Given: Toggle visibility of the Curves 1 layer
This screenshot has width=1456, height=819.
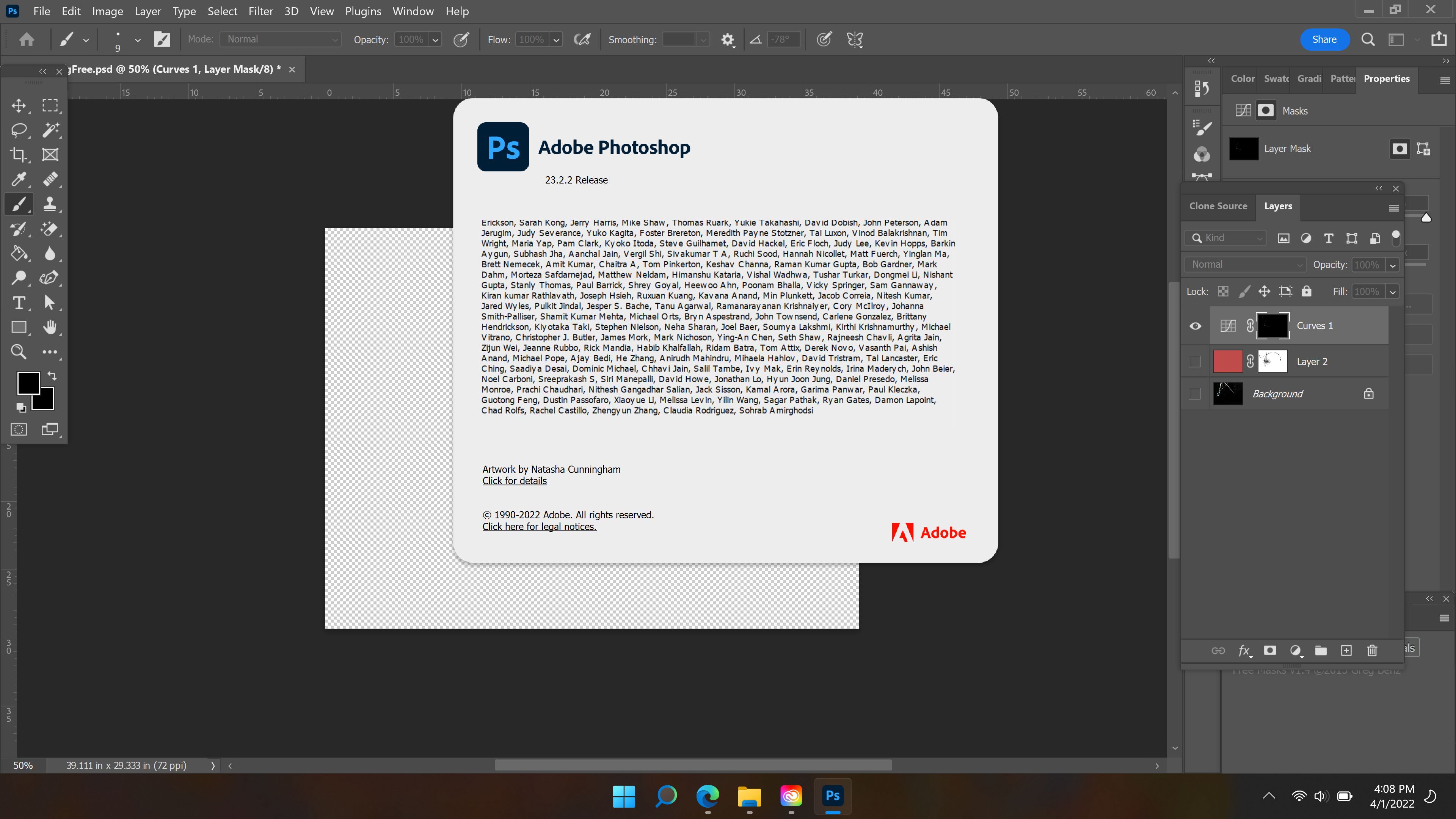Looking at the screenshot, I should [x=1195, y=326].
